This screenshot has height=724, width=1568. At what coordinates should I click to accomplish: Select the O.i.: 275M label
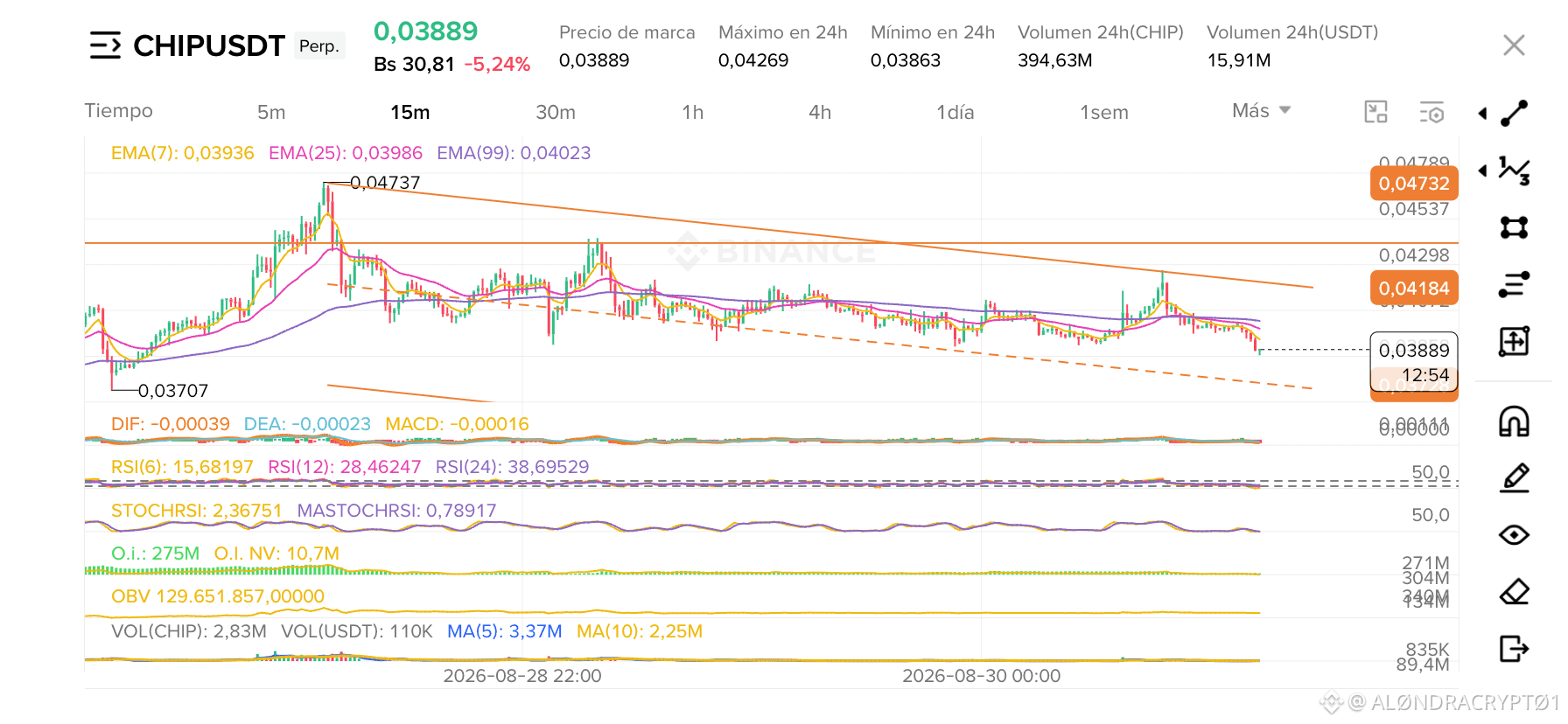coord(156,553)
